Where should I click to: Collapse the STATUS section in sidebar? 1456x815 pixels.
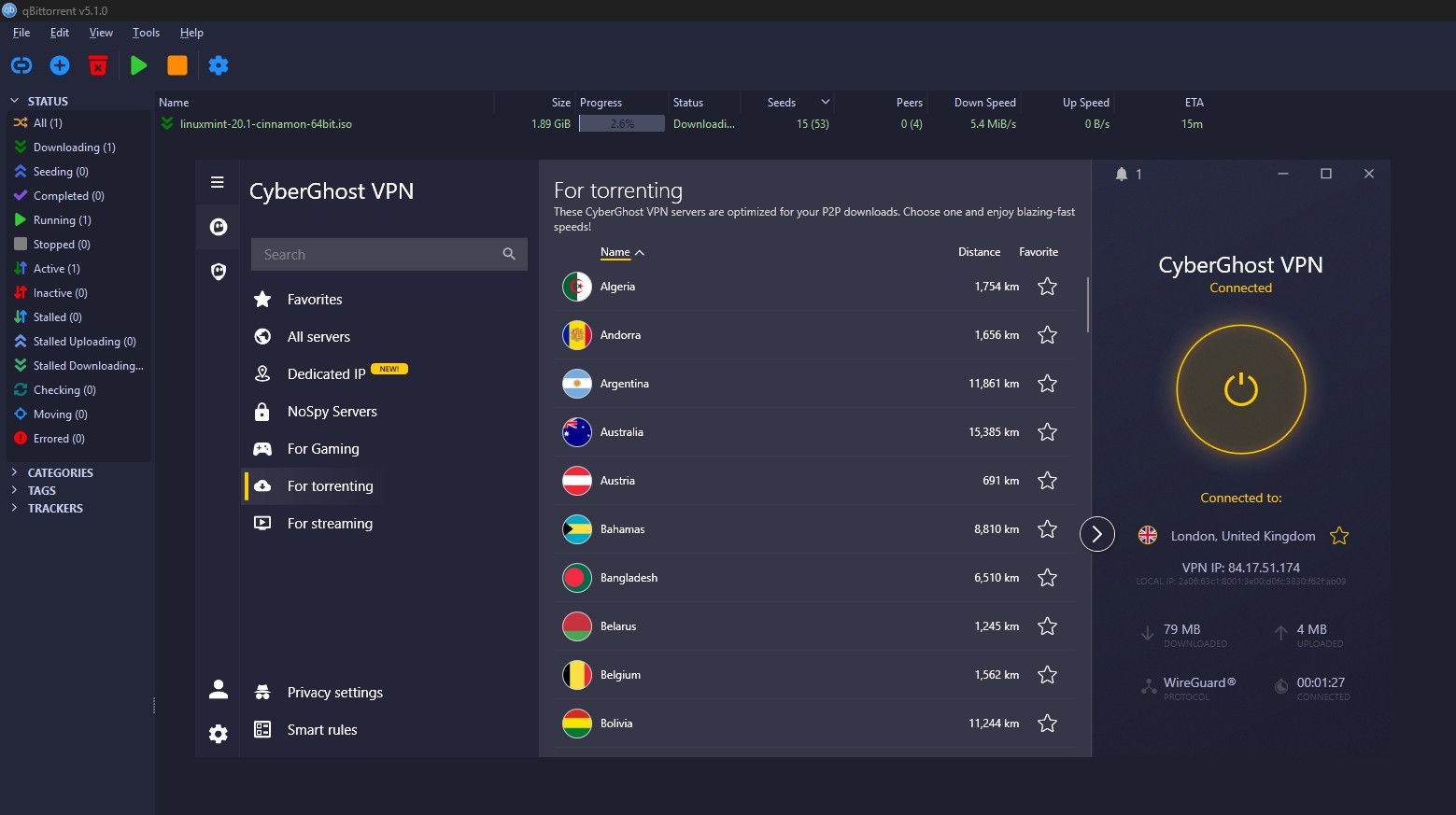pyautogui.click(x=14, y=101)
